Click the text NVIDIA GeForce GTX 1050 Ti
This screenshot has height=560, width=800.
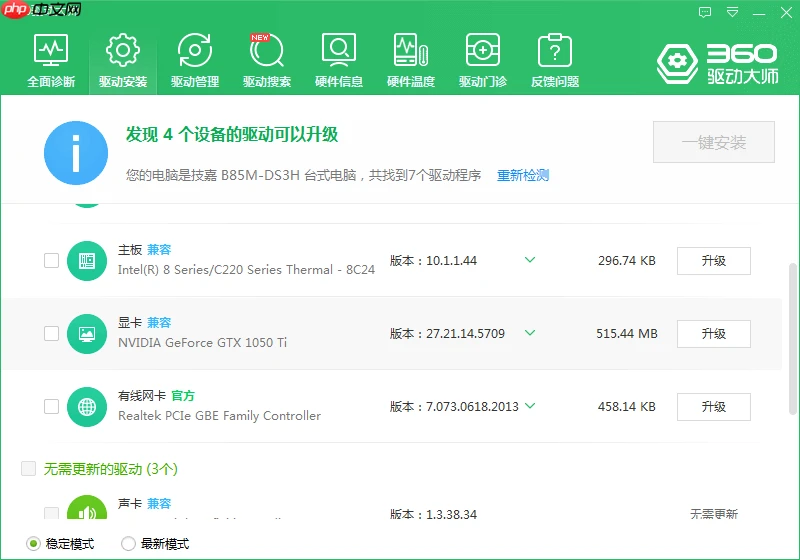click(203, 343)
